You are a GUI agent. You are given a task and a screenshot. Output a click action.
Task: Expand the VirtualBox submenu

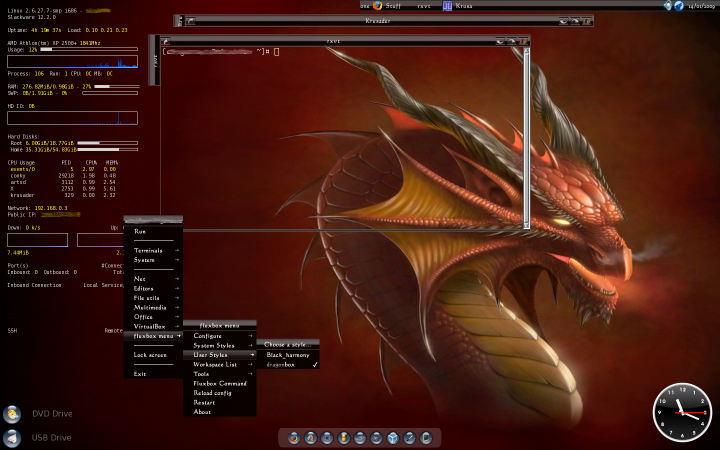coord(153,326)
